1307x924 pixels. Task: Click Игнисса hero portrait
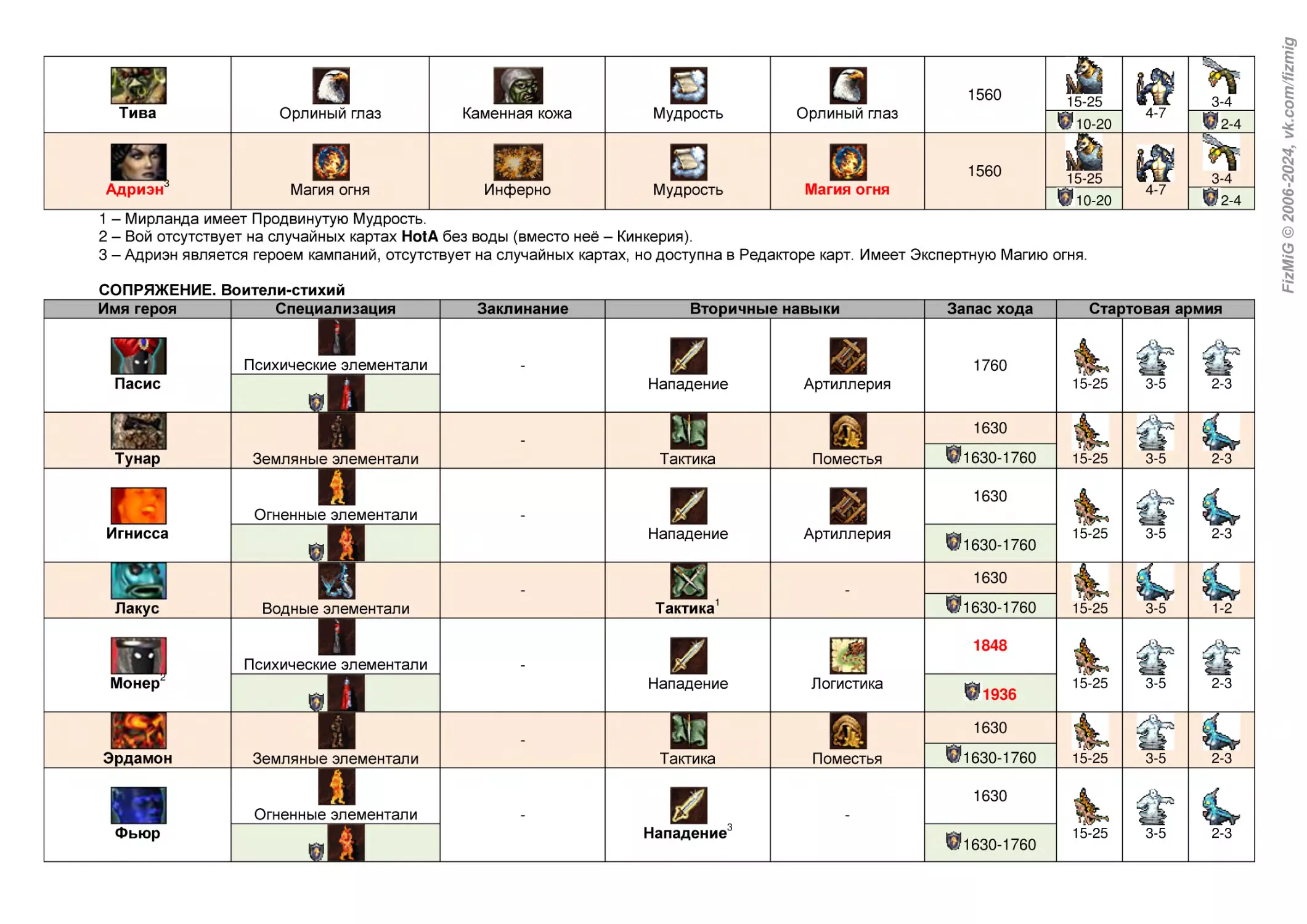coord(138,506)
